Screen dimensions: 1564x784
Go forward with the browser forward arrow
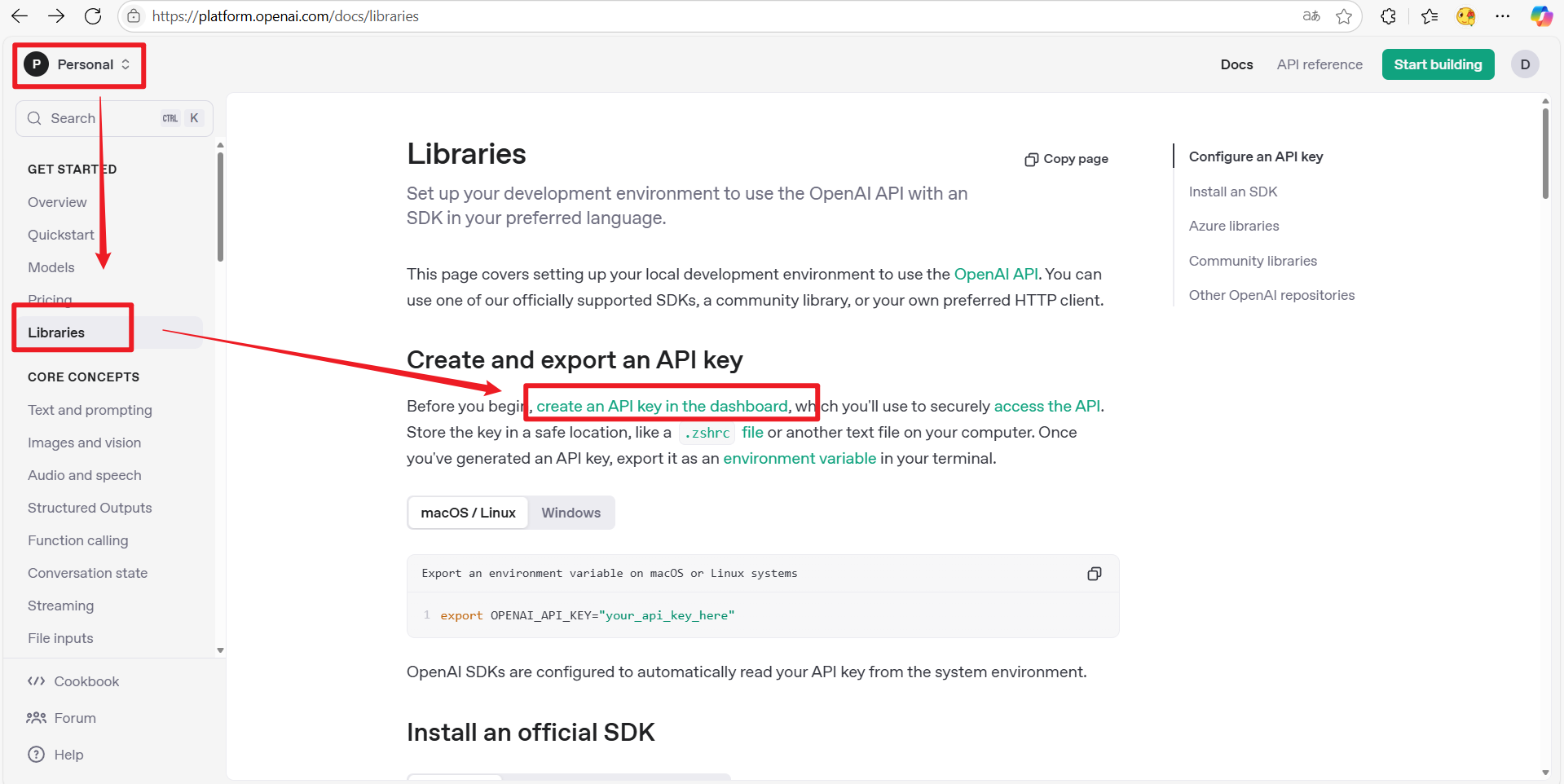pyautogui.click(x=56, y=16)
